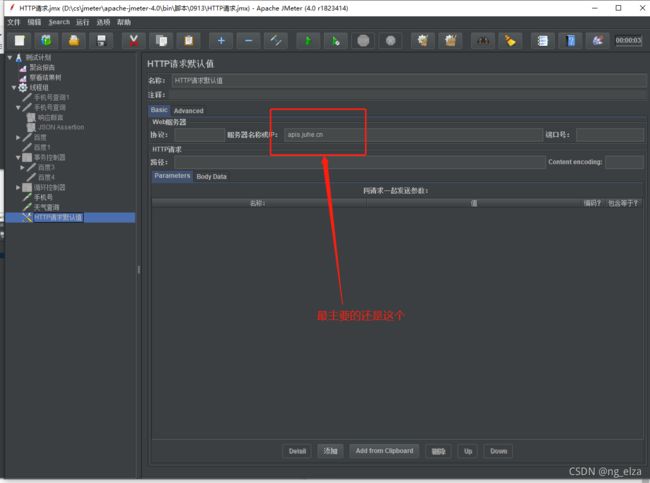Select the Parameters tab
This screenshot has width=650, height=483.
coord(172,176)
